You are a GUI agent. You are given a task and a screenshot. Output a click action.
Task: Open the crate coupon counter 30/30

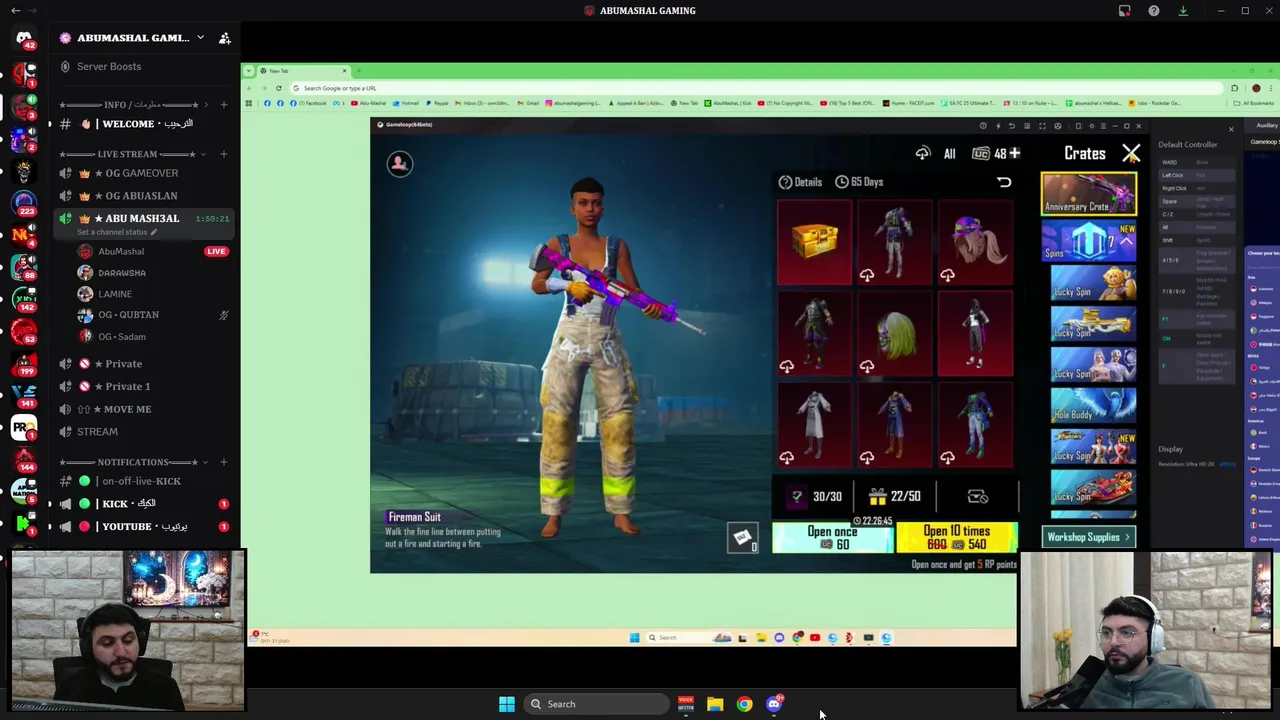[815, 497]
